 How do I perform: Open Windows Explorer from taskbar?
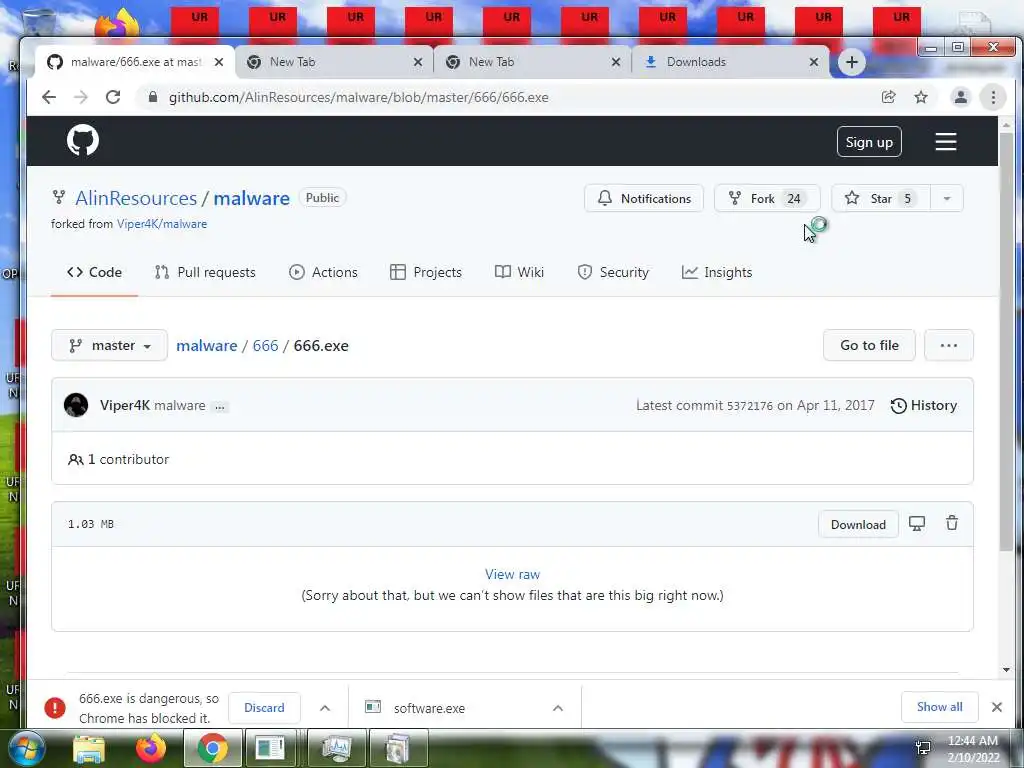[89, 749]
